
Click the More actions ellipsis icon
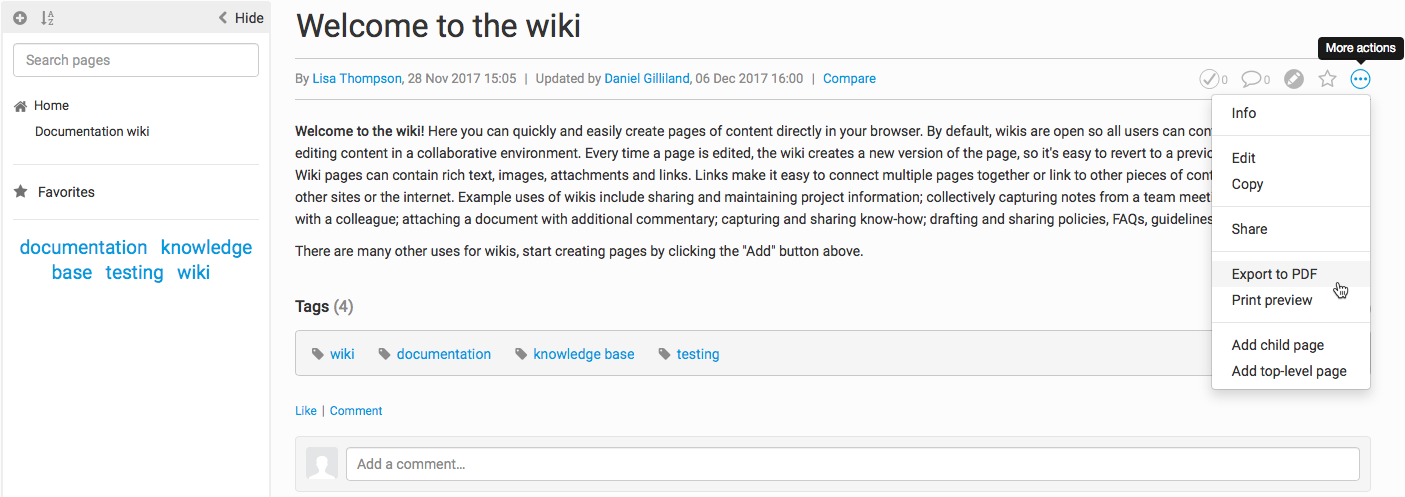click(x=1360, y=79)
